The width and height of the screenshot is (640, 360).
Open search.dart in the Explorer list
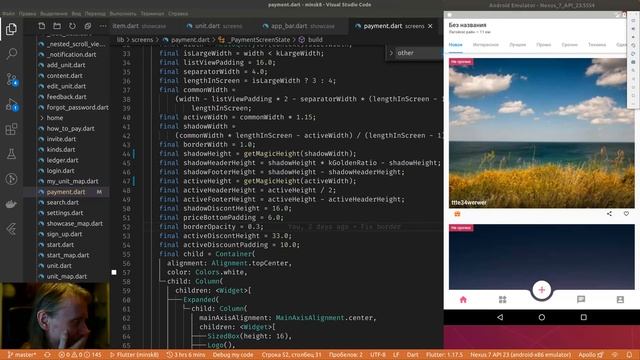click(62, 202)
